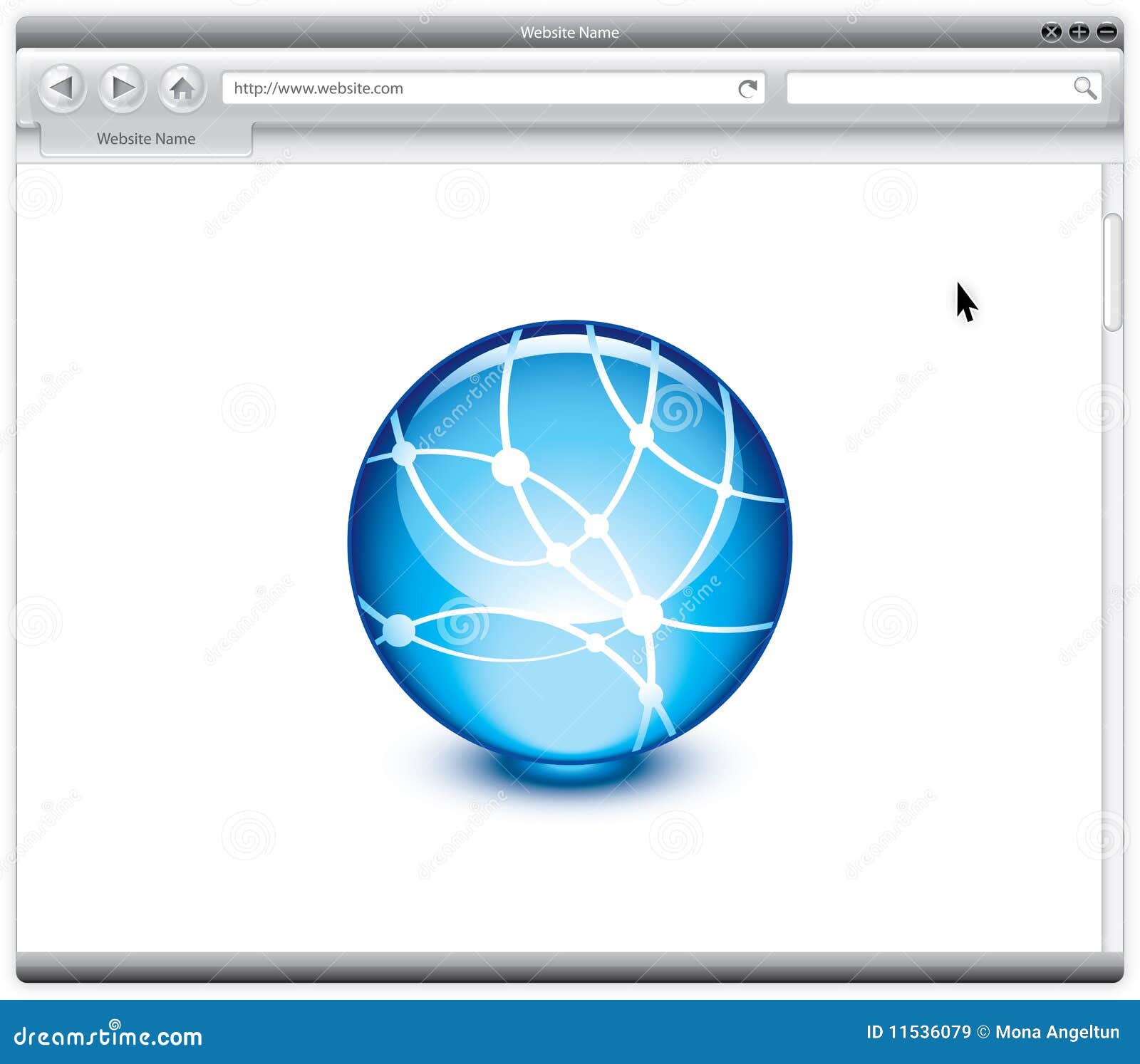
Task: Click the Website Name title bar text
Action: tap(569, 33)
